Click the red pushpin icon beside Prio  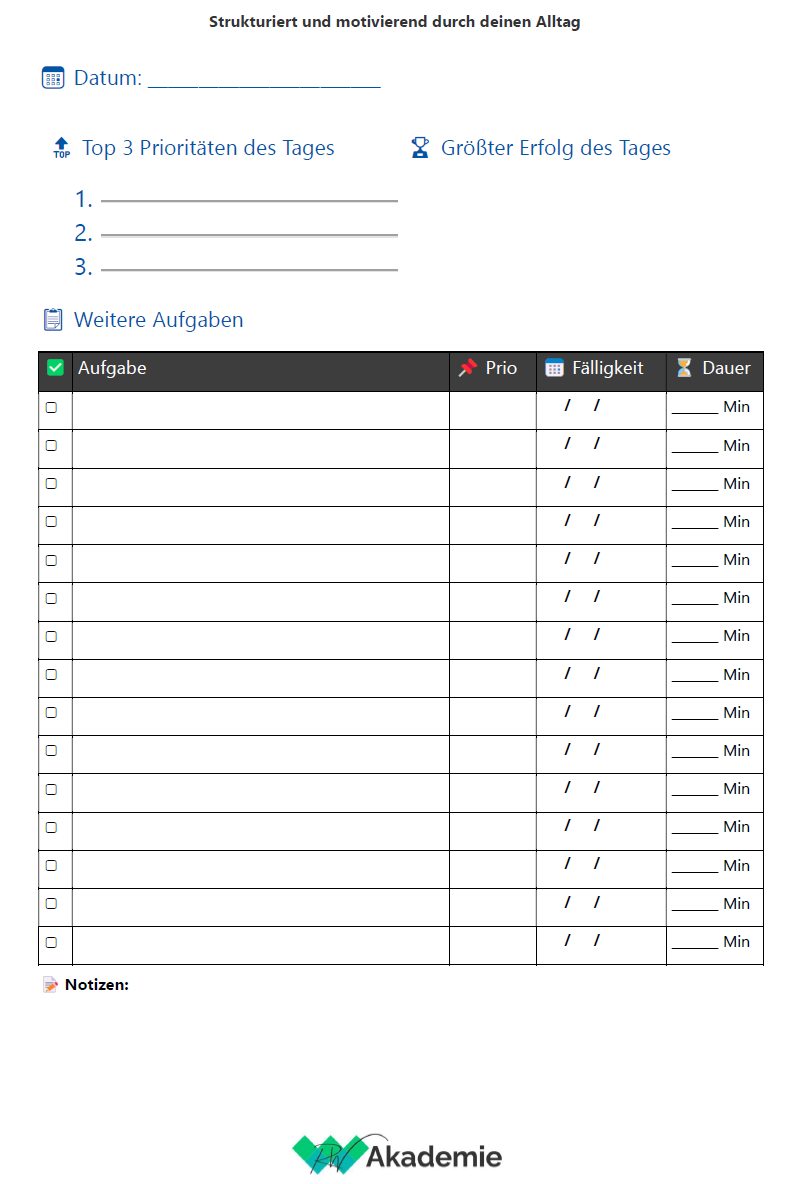click(x=468, y=368)
